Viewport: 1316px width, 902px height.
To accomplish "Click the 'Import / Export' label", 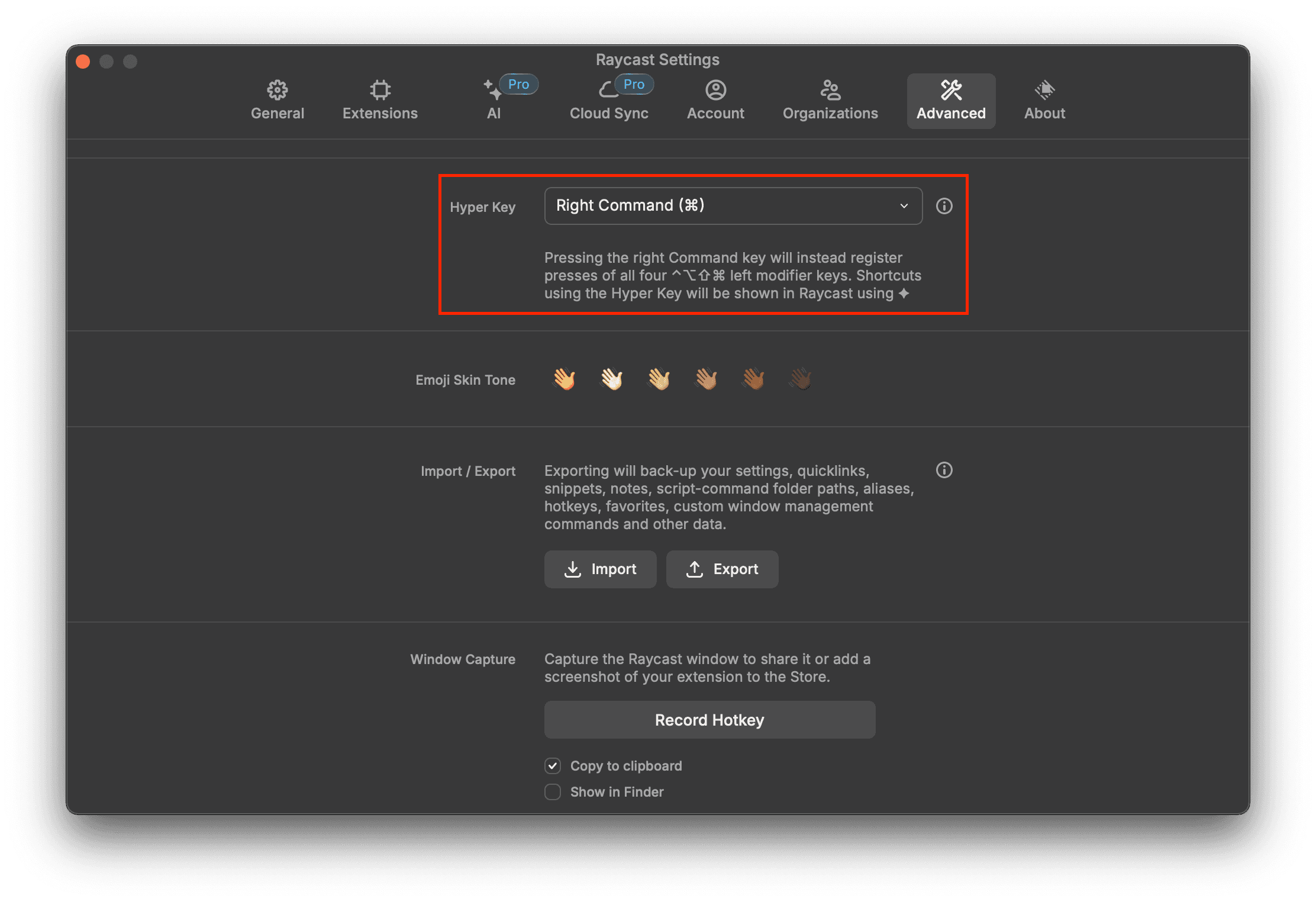I will click(x=467, y=471).
